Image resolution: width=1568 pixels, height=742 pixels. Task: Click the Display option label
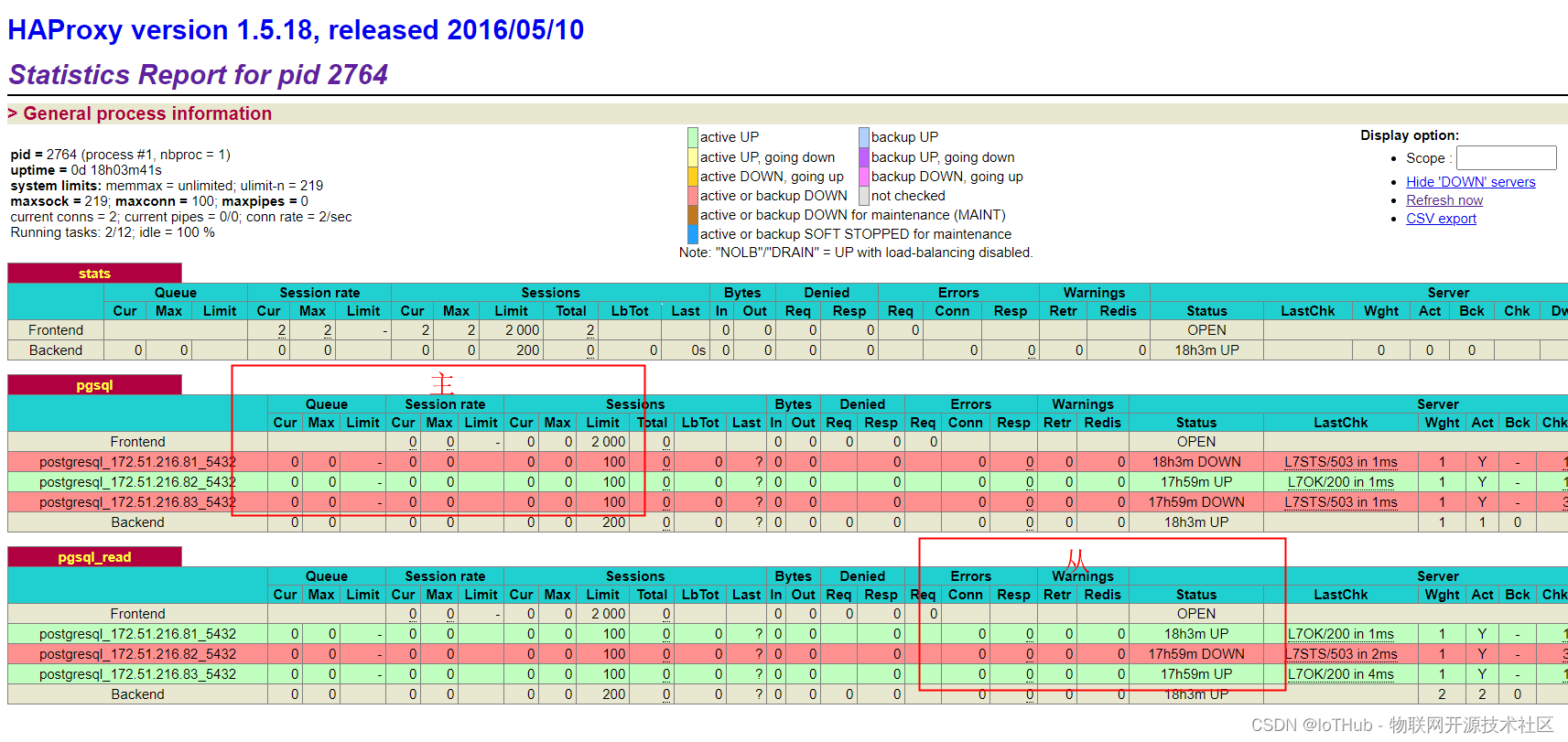pyautogui.click(x=1410, y=135)
